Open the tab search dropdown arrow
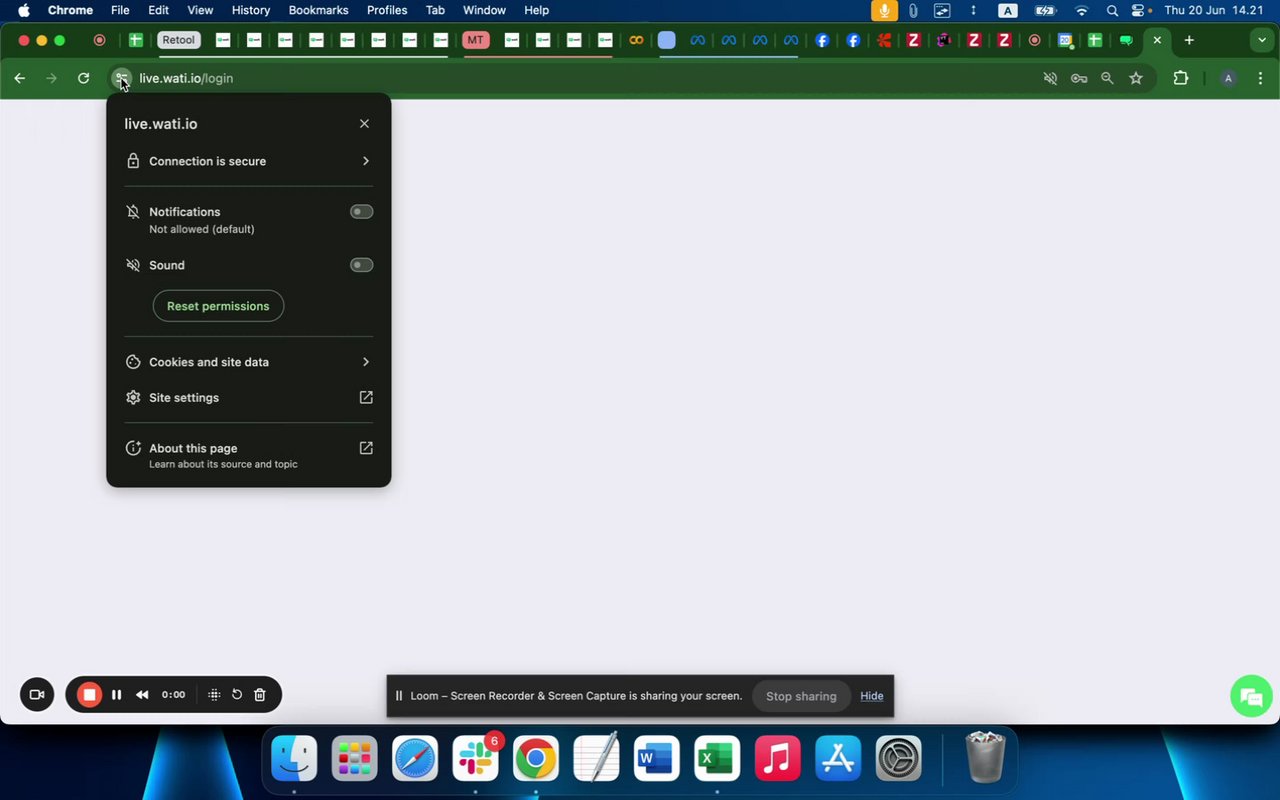1280x800 pixels. [x=1261, y=40]
